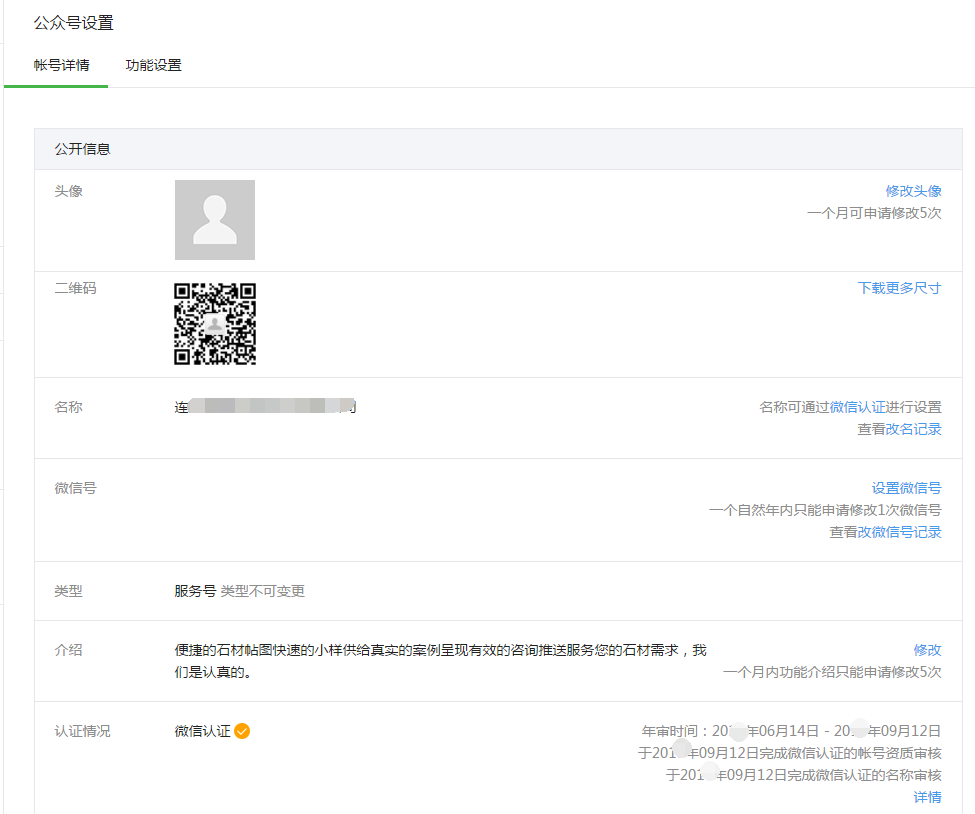
Task: Click the 介绍 row label
Action: pos(68,650)
